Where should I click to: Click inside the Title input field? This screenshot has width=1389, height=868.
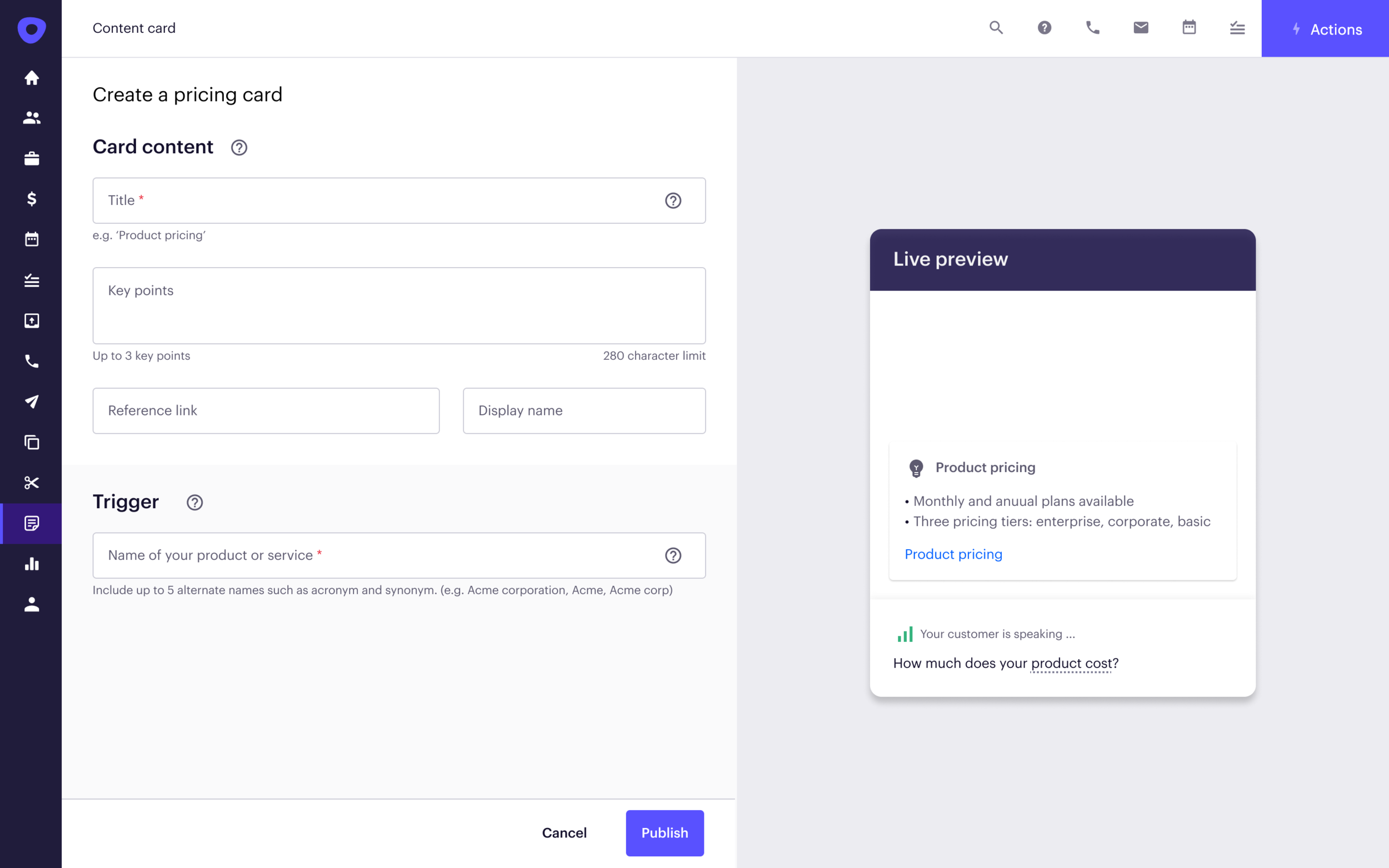(344, 200)
